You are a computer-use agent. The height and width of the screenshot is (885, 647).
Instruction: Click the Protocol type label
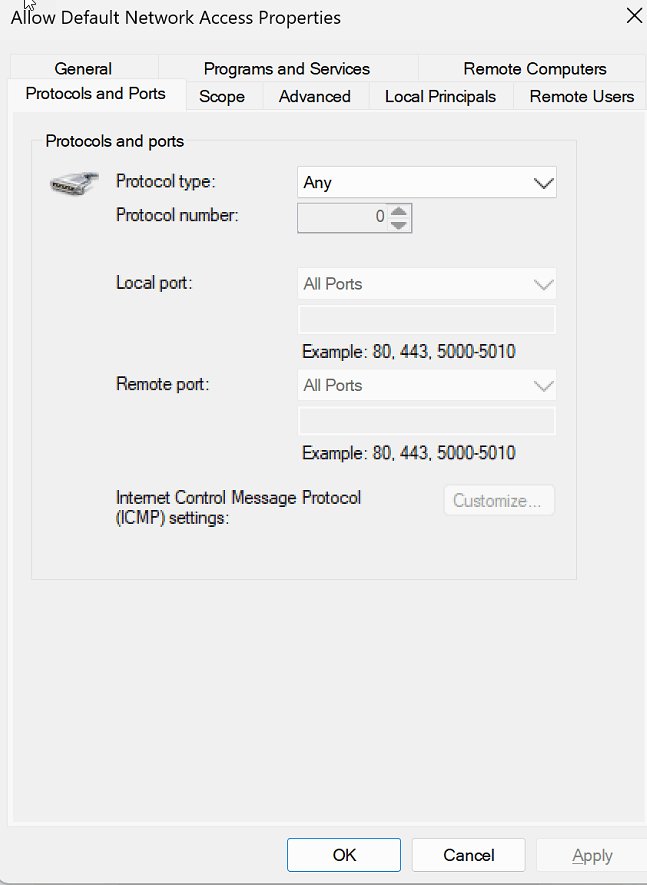(165, 181)
